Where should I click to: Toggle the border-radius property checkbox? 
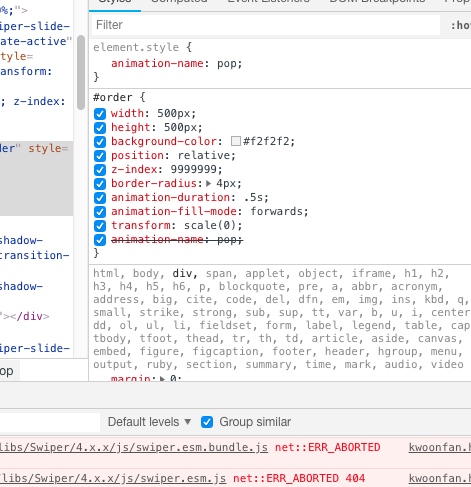(100, 184)
